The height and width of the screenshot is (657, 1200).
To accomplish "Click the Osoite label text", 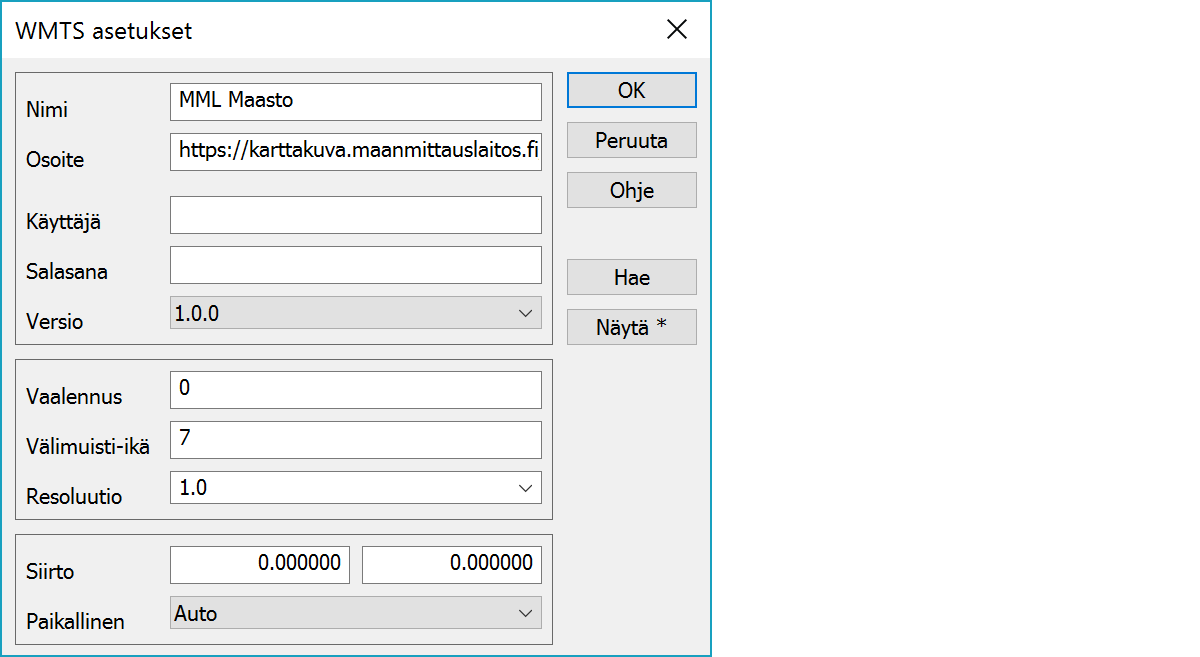I will 55,160.
